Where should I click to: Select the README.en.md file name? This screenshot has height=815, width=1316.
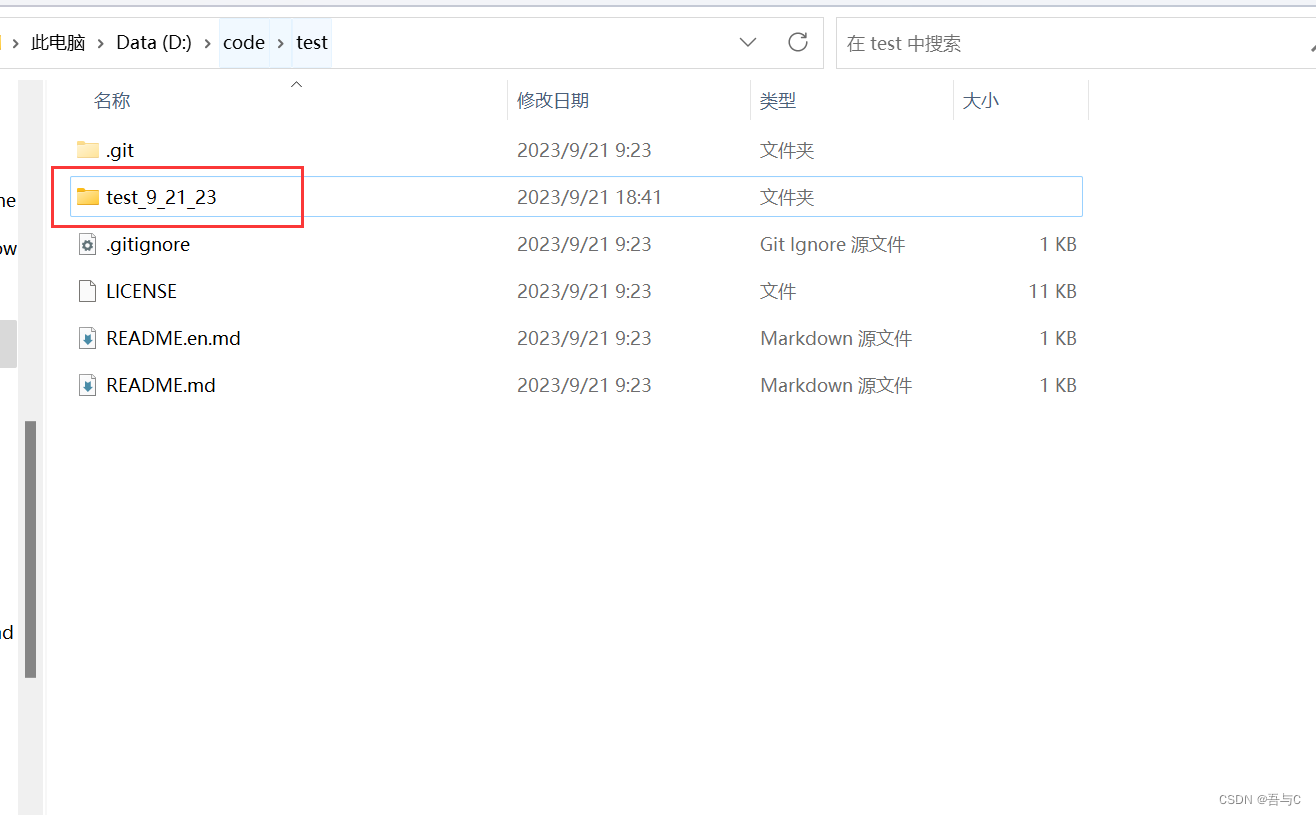click(173, 338)
